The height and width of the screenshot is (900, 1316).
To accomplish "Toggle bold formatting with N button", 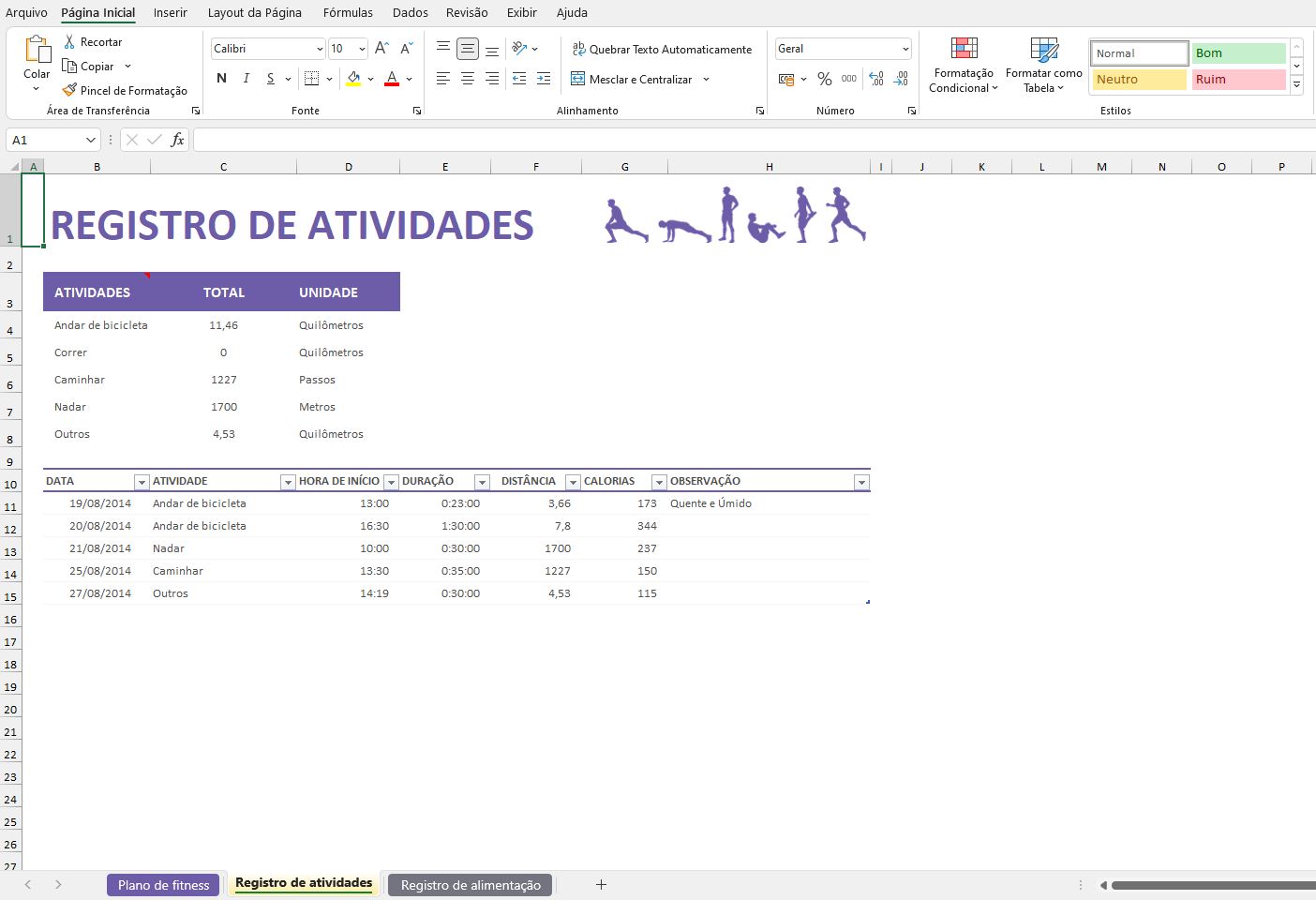I will (222, 79).
